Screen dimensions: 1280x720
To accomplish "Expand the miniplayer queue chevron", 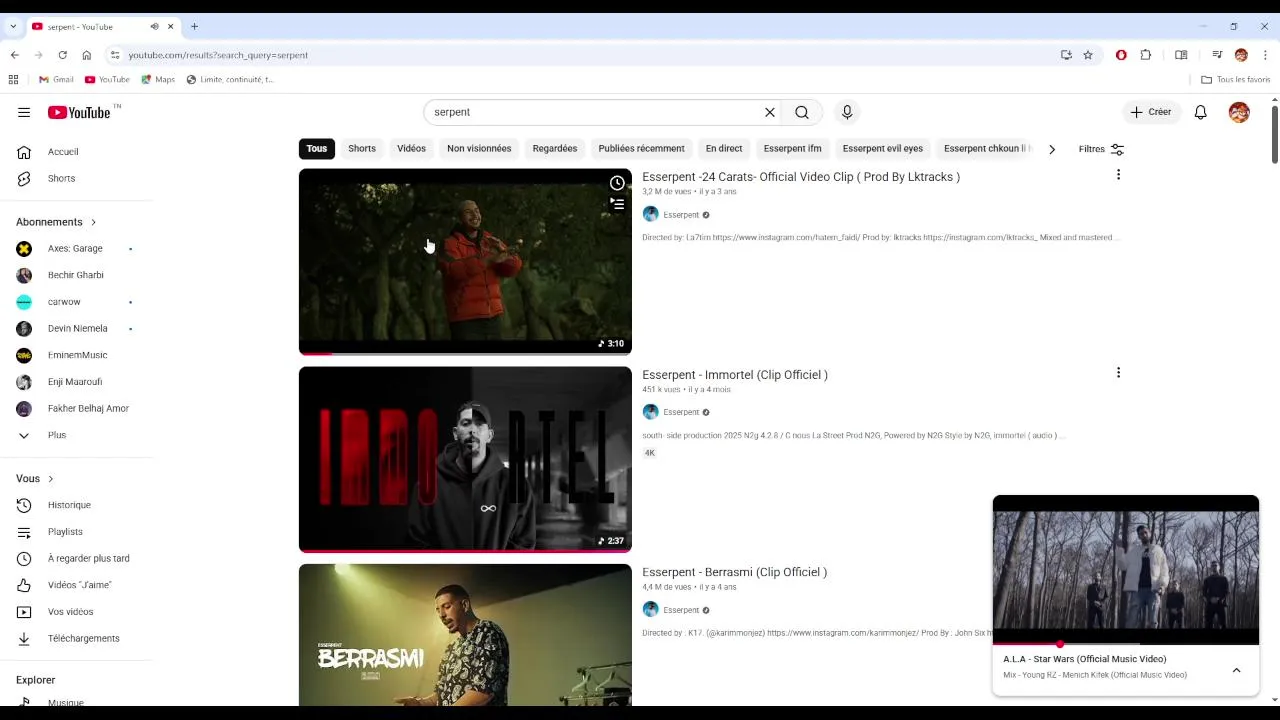I will (x=1236, y=670).
